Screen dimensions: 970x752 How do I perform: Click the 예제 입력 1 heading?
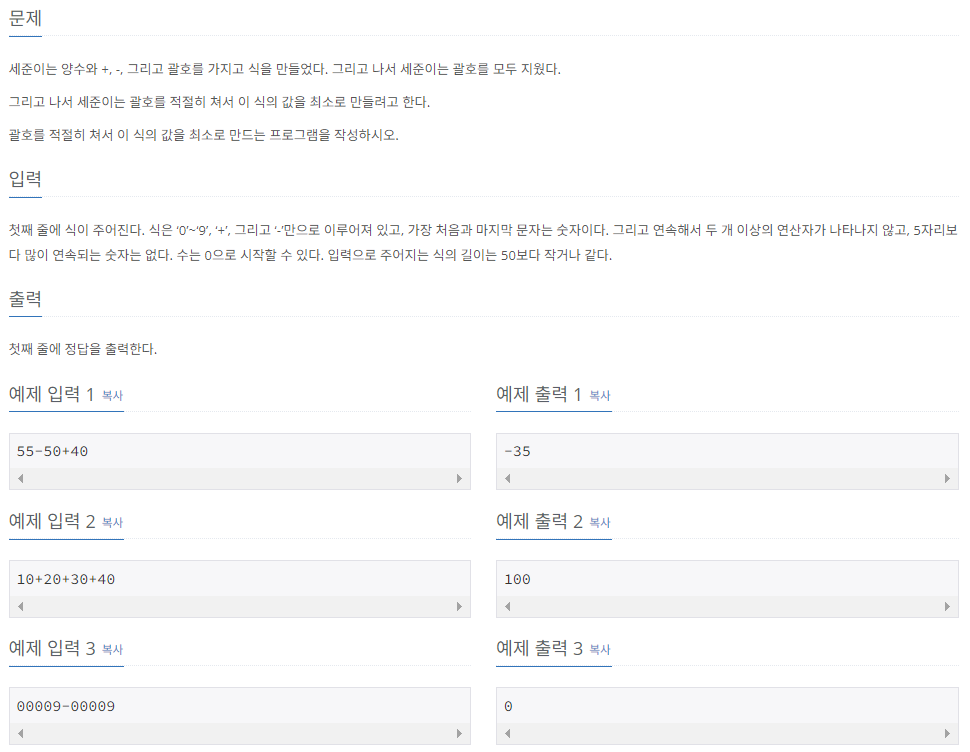51,394
